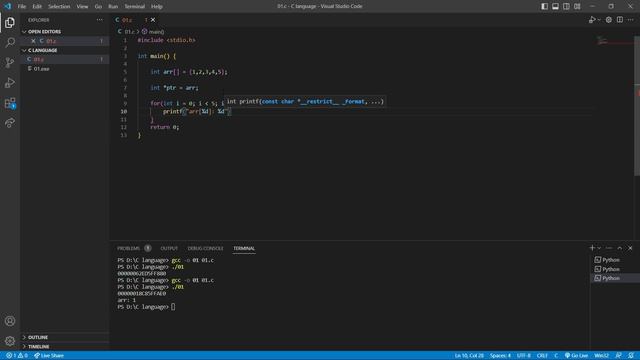Change language mode C in status bar
This screenshot has height=360, width=640.
pos(556,356)
